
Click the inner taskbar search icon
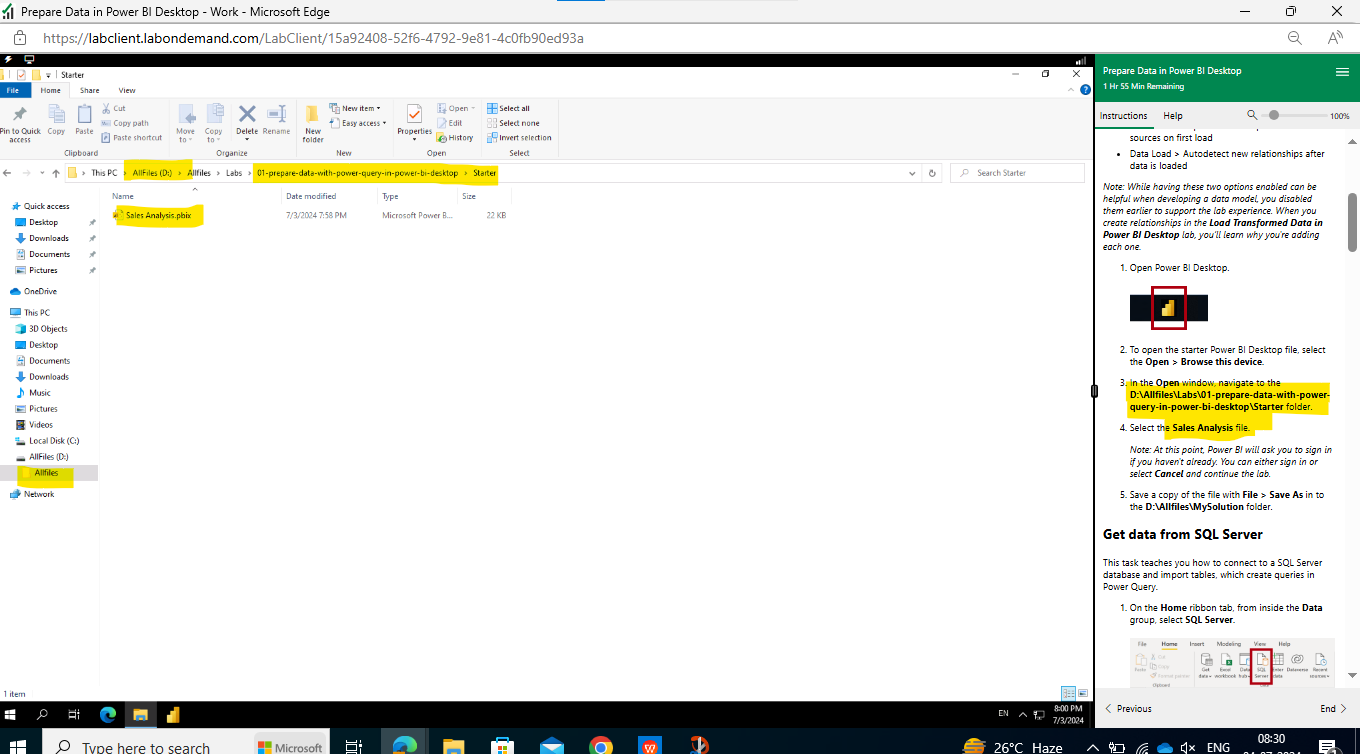pyautogui.click(x=42, y=714)
